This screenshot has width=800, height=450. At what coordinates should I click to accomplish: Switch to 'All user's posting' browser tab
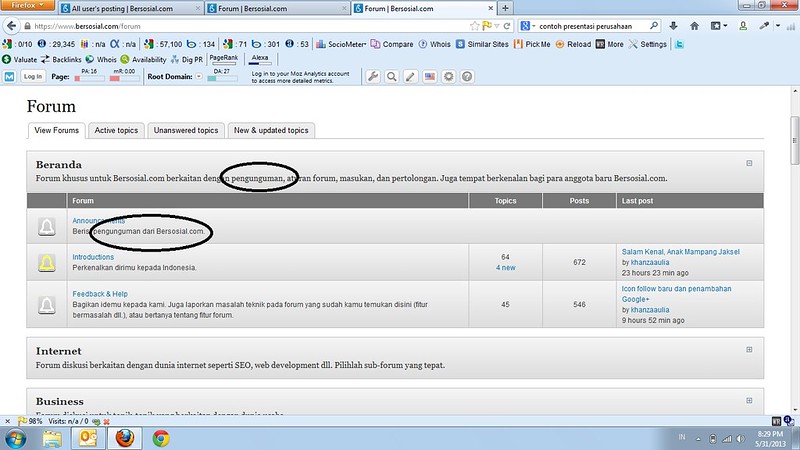click(131, 8)
